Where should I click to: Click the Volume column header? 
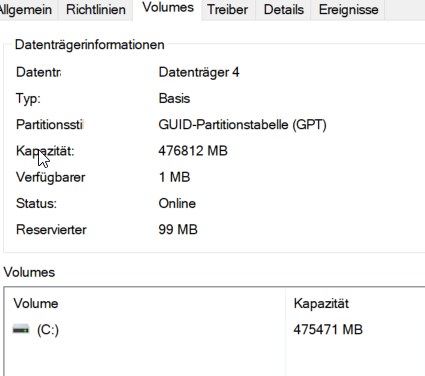pos(36,303)
